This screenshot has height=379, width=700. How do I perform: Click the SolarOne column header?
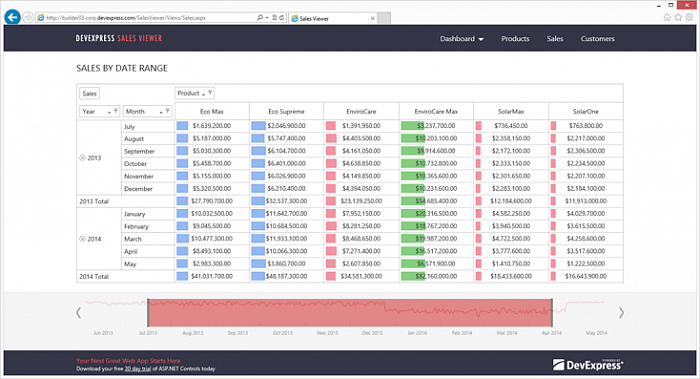[586, 112]
